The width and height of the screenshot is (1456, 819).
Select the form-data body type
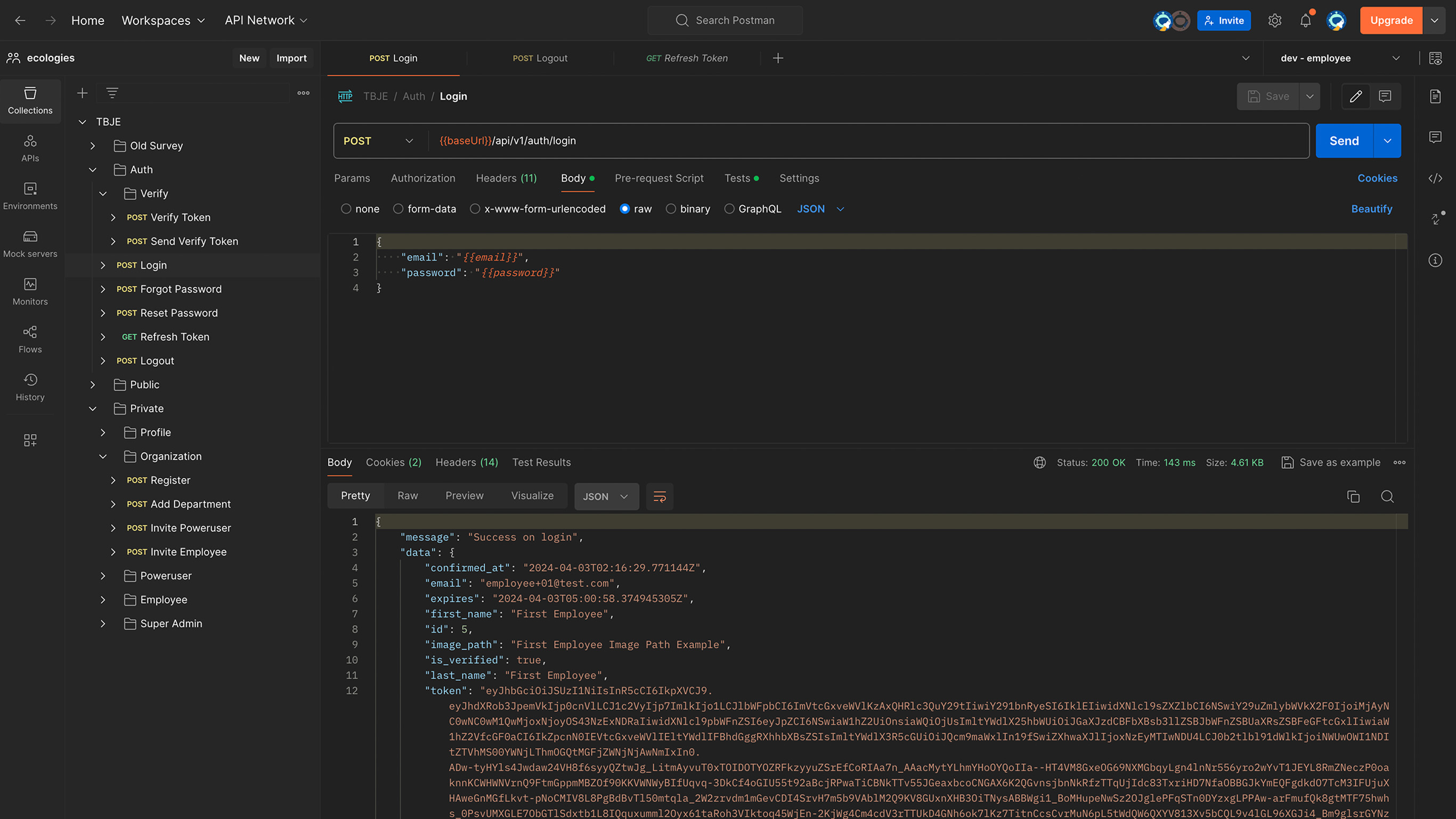pyautogui.click(x=398, y=209)
